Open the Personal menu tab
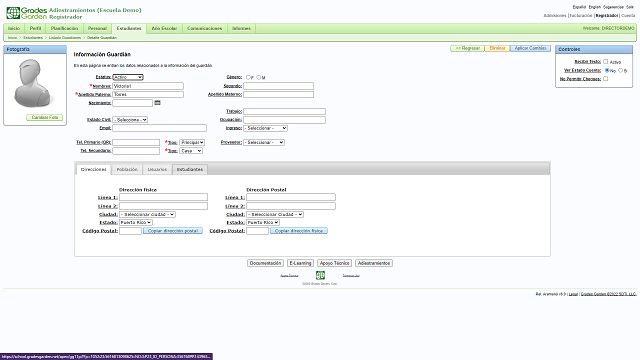 tap(97, 28)
